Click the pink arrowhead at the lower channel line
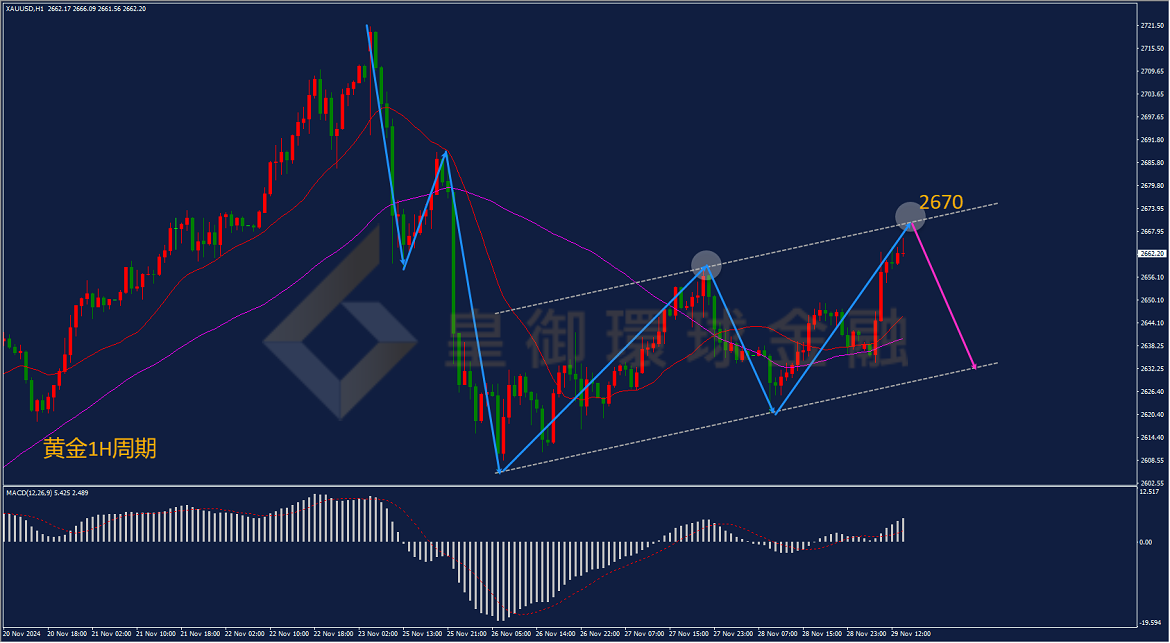Screen dimensions: 1170x643 [974, 366]
